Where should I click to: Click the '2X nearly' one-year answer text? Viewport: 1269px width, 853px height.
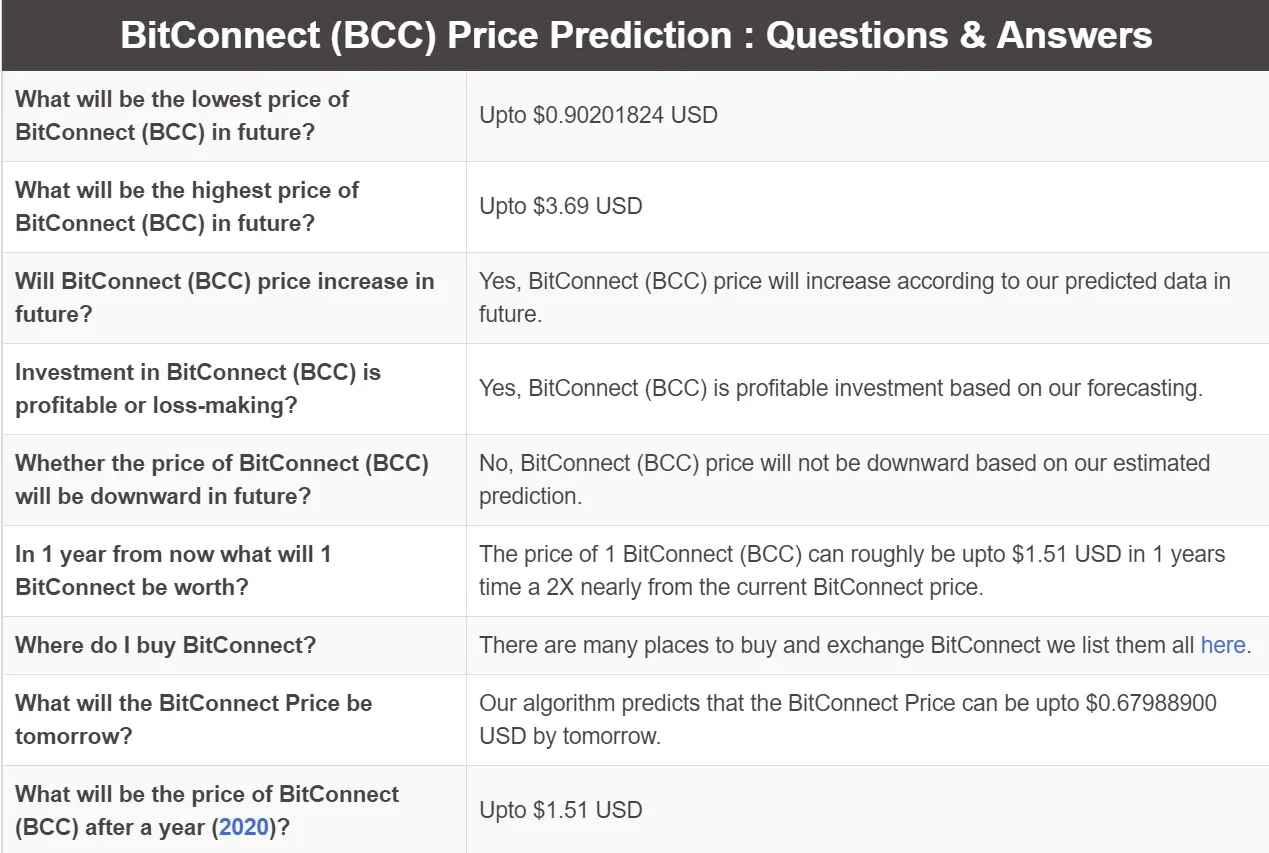[x=851, y=570]
